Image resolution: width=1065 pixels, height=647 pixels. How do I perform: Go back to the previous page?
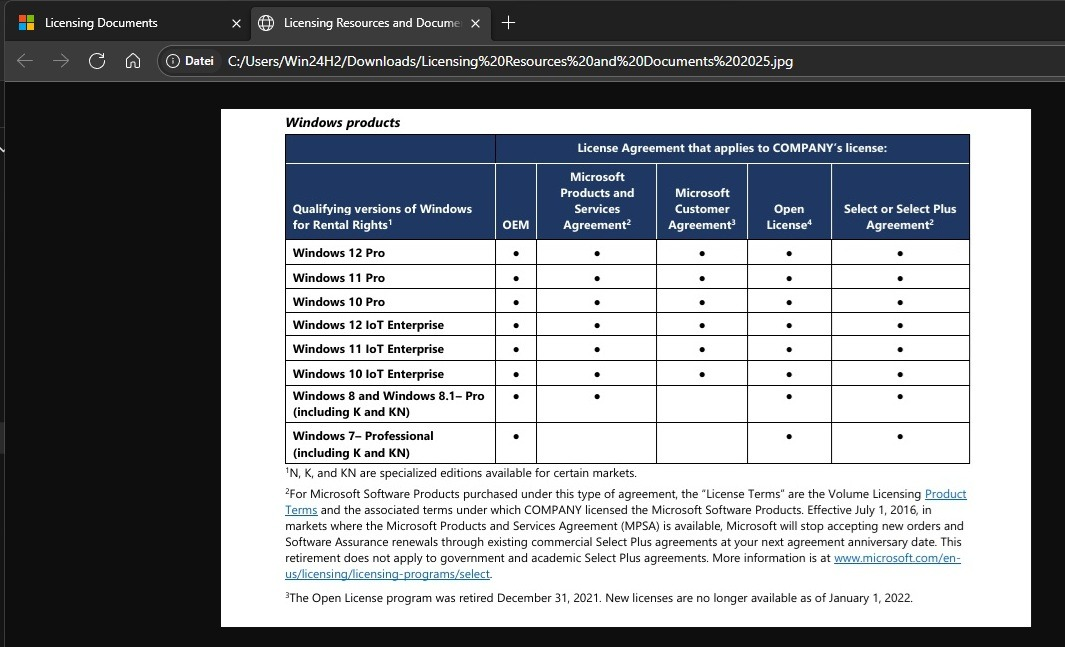pos(25,61)
